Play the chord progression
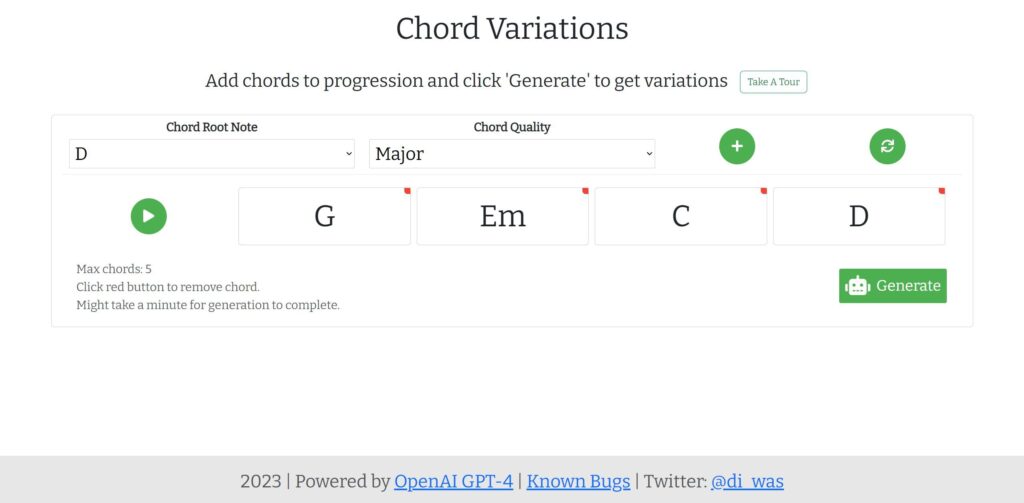1024x503 pixels. pos(149,216)
